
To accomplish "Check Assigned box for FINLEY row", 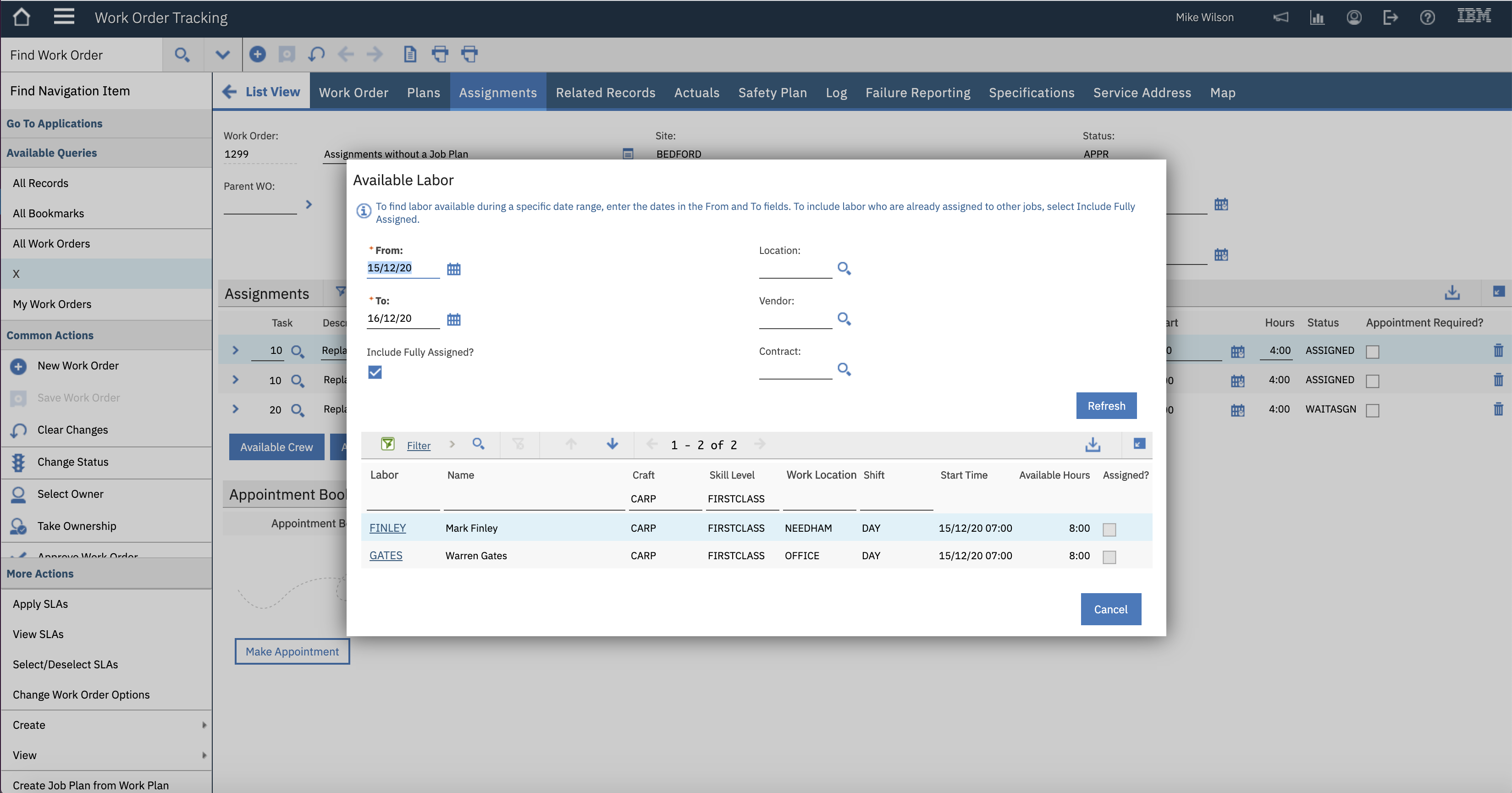I will click(1109, 529).
